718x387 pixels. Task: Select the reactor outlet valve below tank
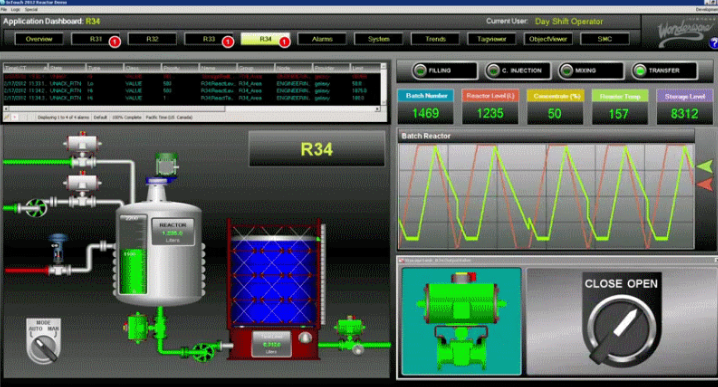click(x=136, y=327)
